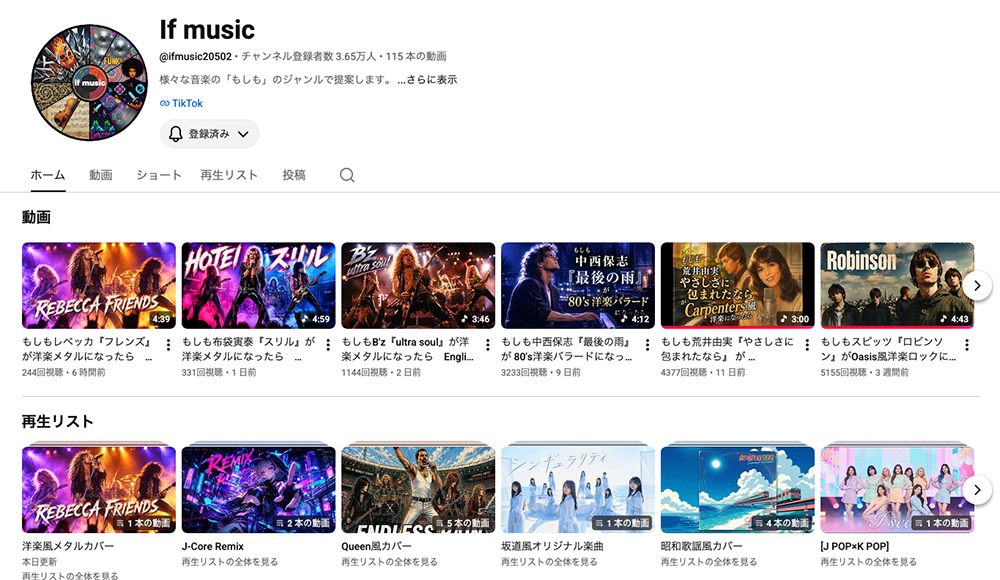Open the J-Core Remix playlist thumbnail
The image size is (1000, 580).
[258, 489]
